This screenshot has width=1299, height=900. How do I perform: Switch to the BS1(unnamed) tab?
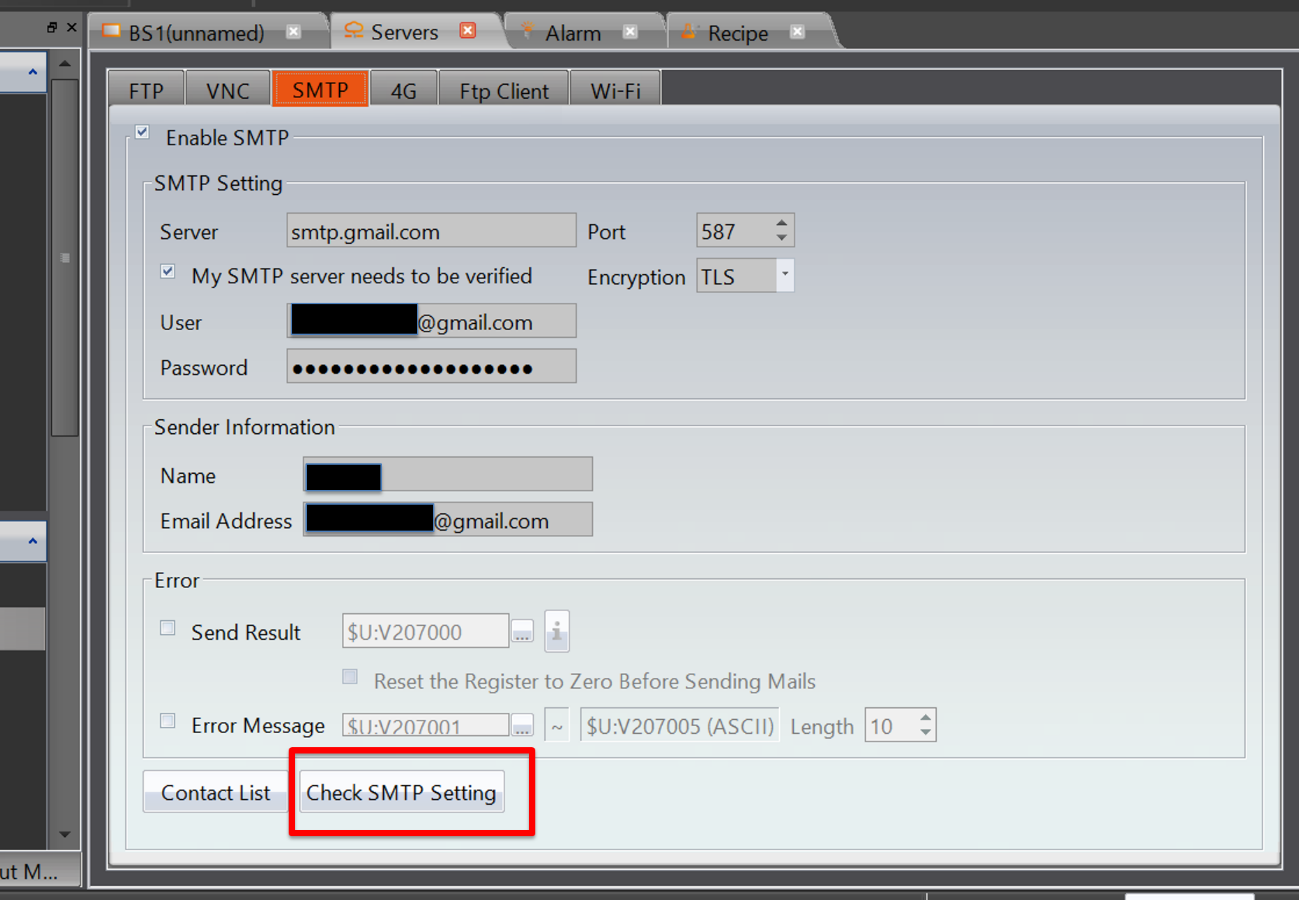point(196,33)
